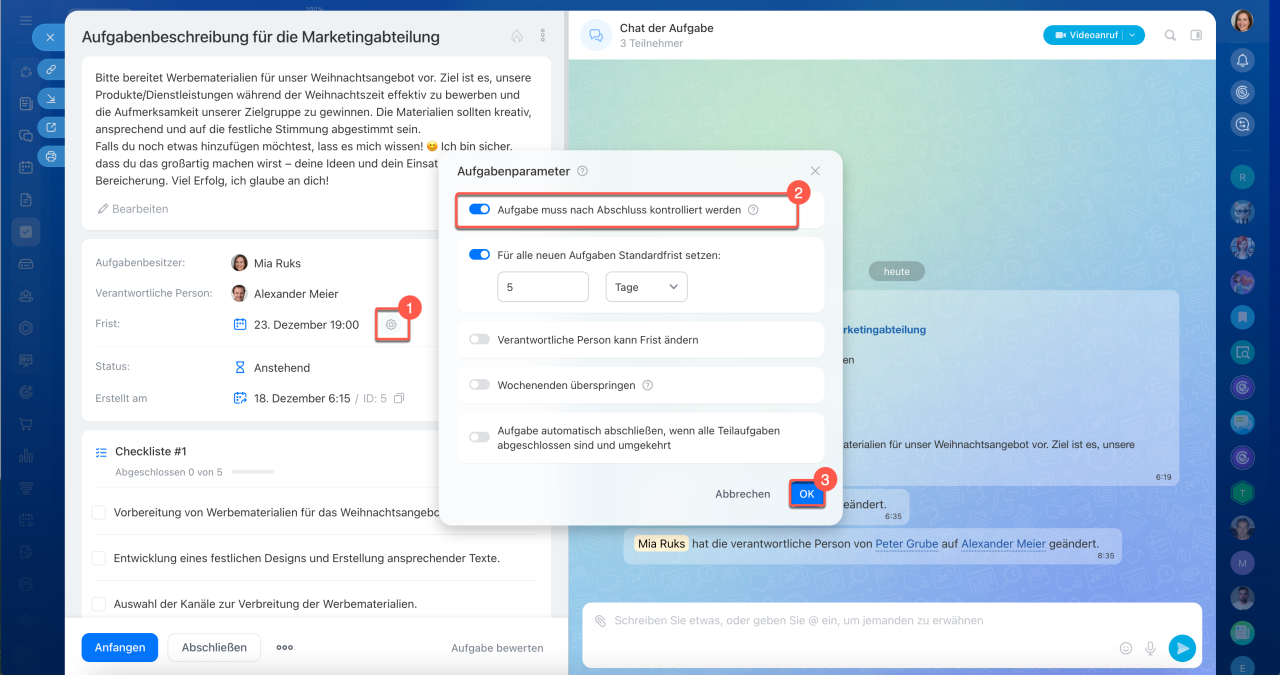
Task: Confirm the parameters with OK
Action: 807,494
